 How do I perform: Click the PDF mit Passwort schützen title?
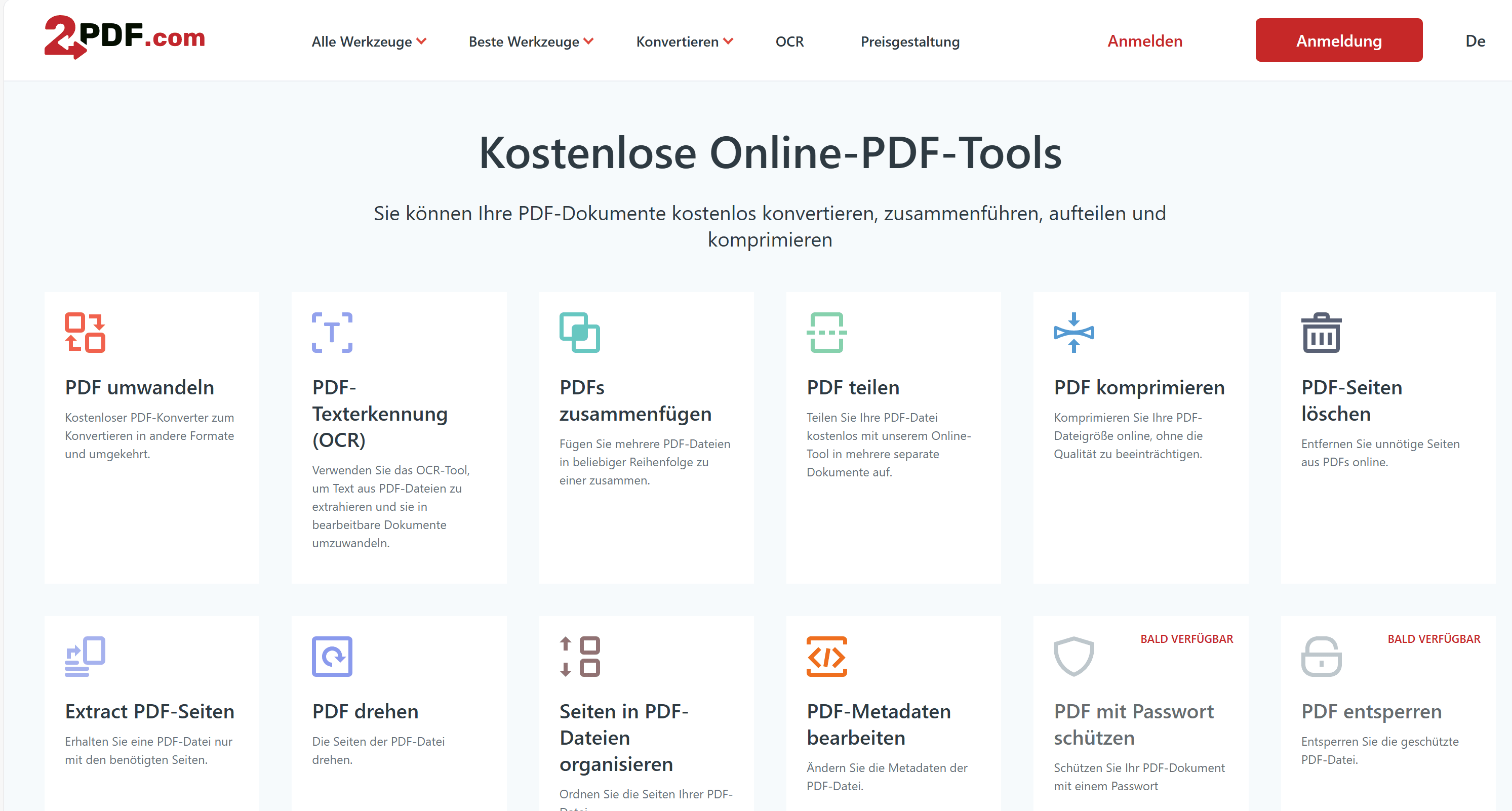coord(1133,724)
